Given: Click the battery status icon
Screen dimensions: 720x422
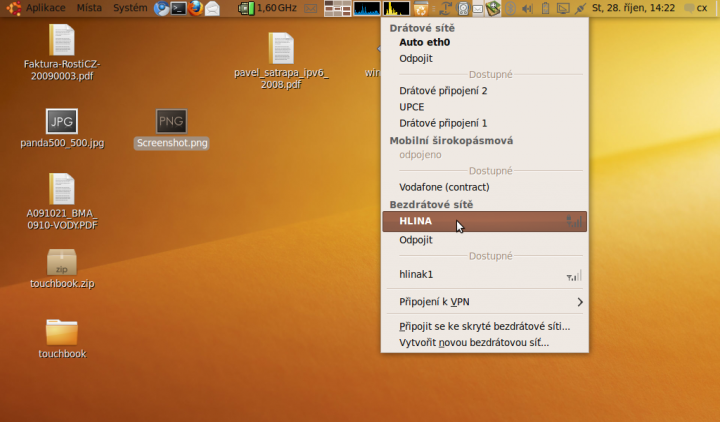Looking at the screenshot, I should [545, 8].
